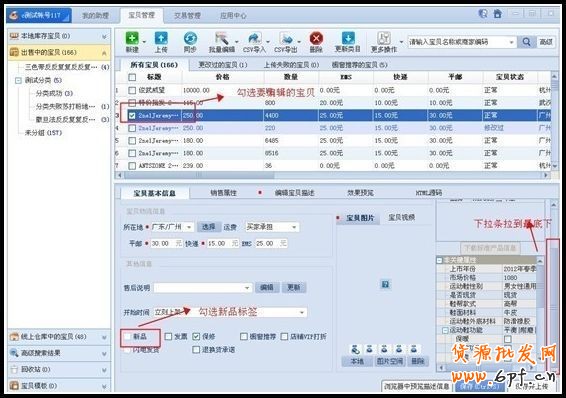Click the 高级 advanced search button
566x398 pixels.
[546, 42]
